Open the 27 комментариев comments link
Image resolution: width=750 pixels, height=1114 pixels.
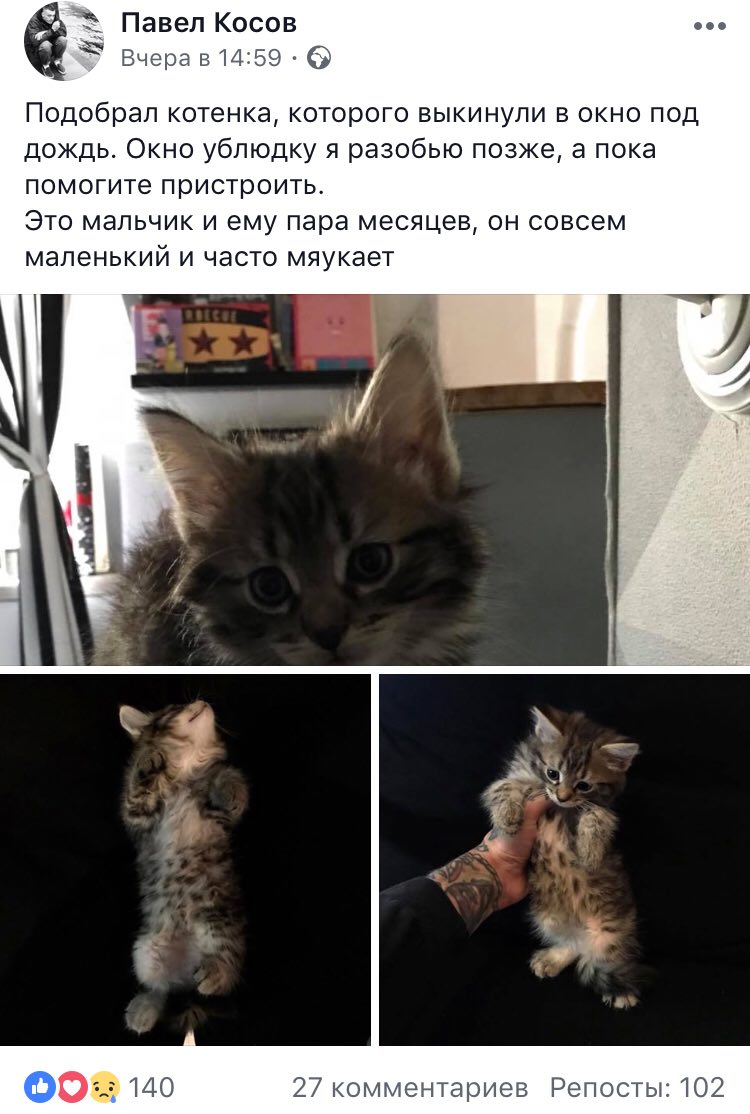[x=410, y=1087]
